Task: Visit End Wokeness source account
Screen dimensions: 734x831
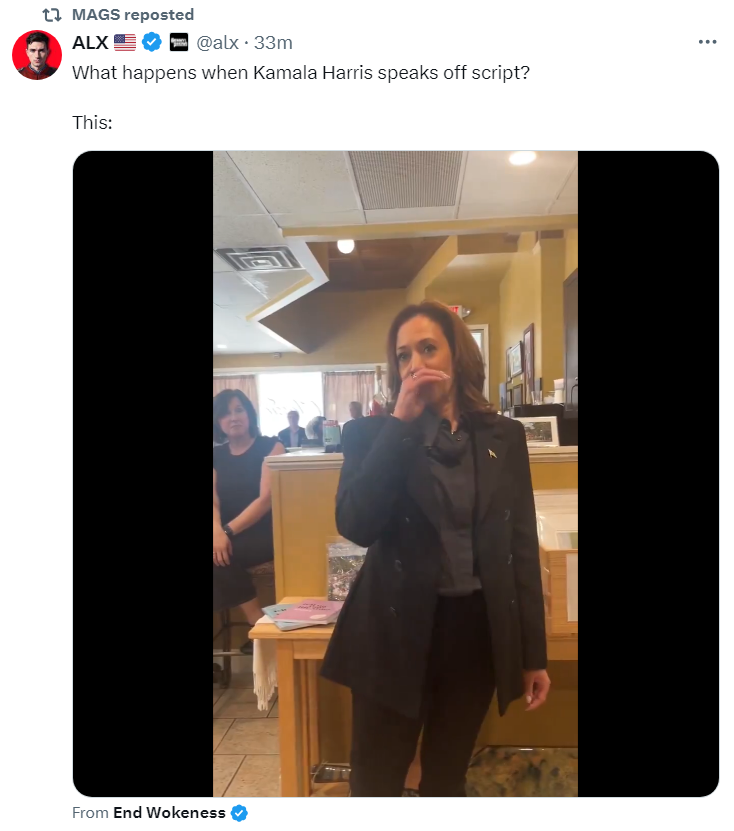Action: (169, 812)
